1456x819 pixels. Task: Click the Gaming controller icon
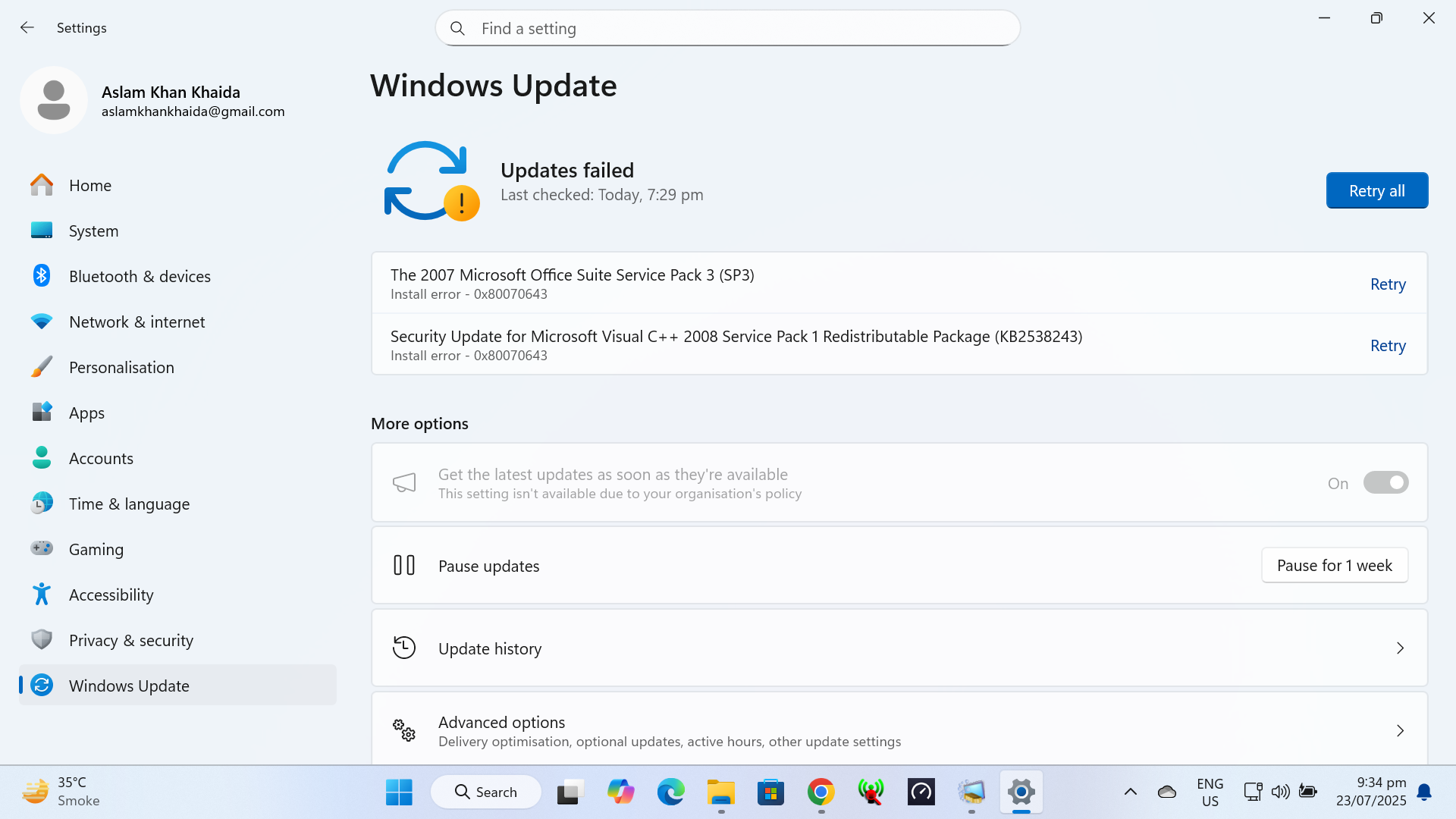click(42, 548)
